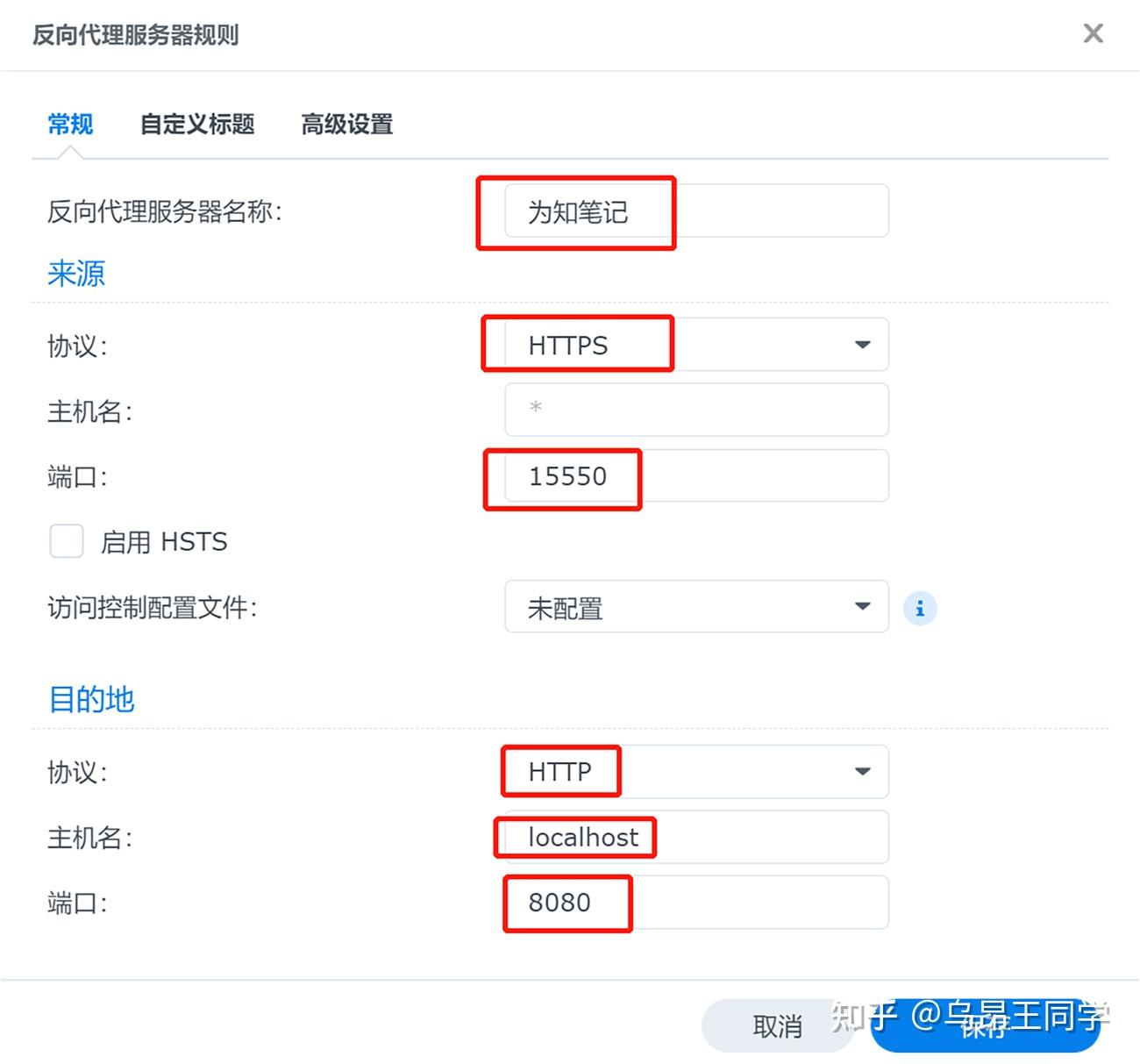Click the 目的地 section heading
The width and height of the screenshot is (1140, 1064).
89,699
